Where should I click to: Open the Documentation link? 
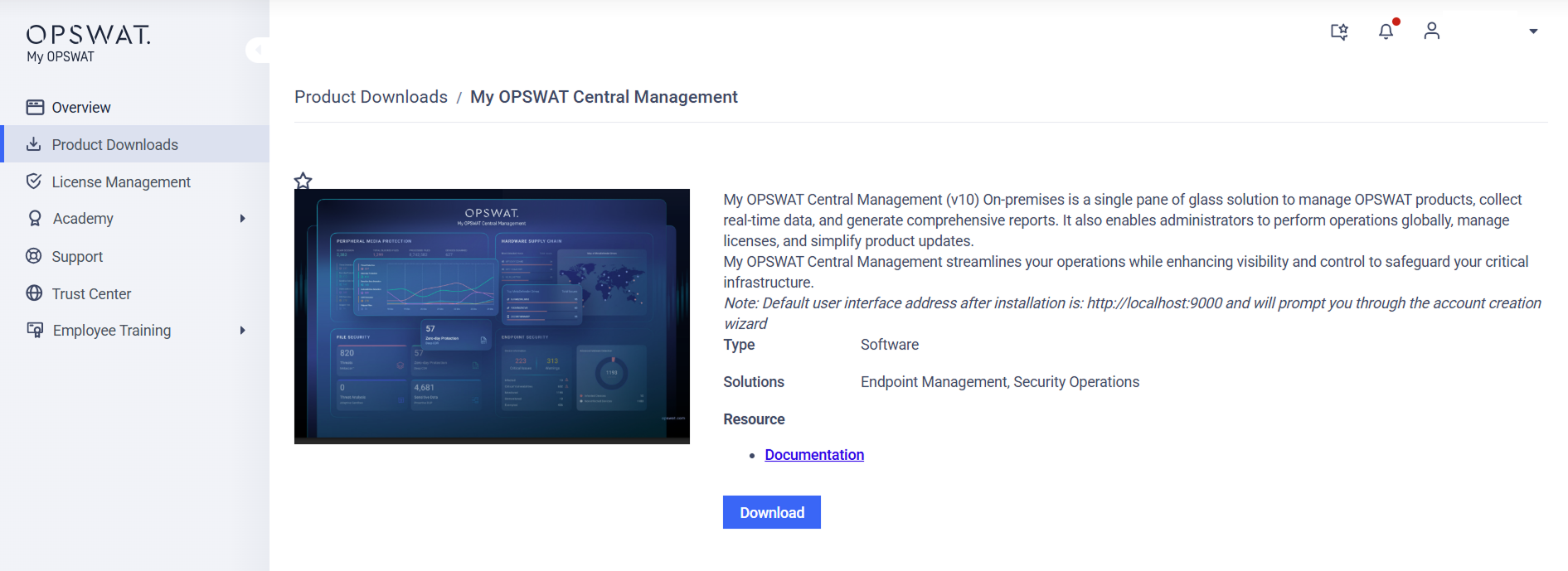point(813,455)
